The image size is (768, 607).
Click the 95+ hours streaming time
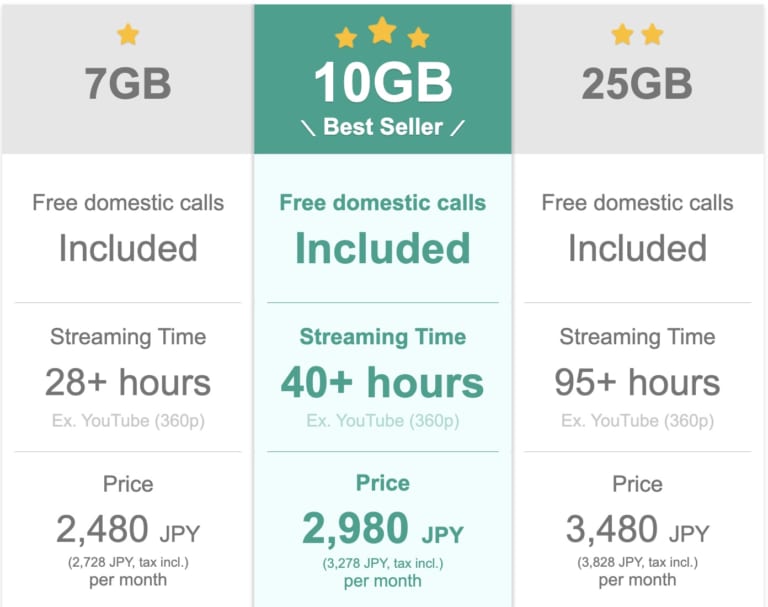click(x=637, y=382)
